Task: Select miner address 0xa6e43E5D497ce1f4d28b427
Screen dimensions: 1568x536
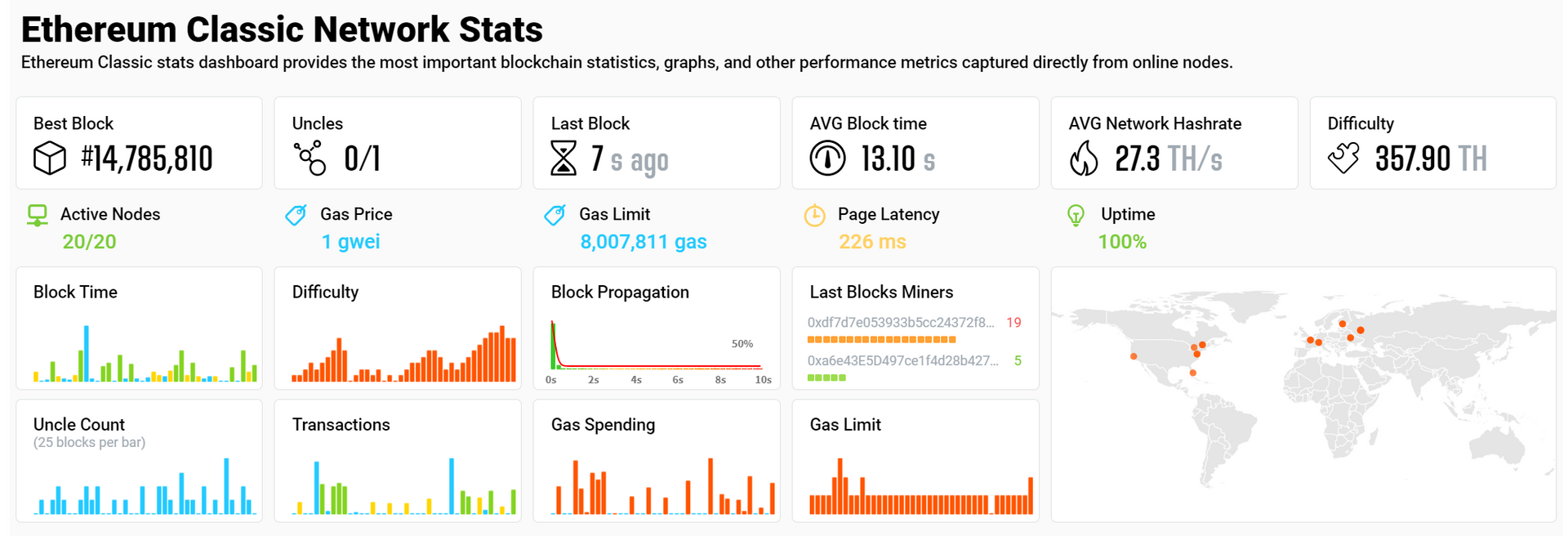Action: (x=902, y=360)
